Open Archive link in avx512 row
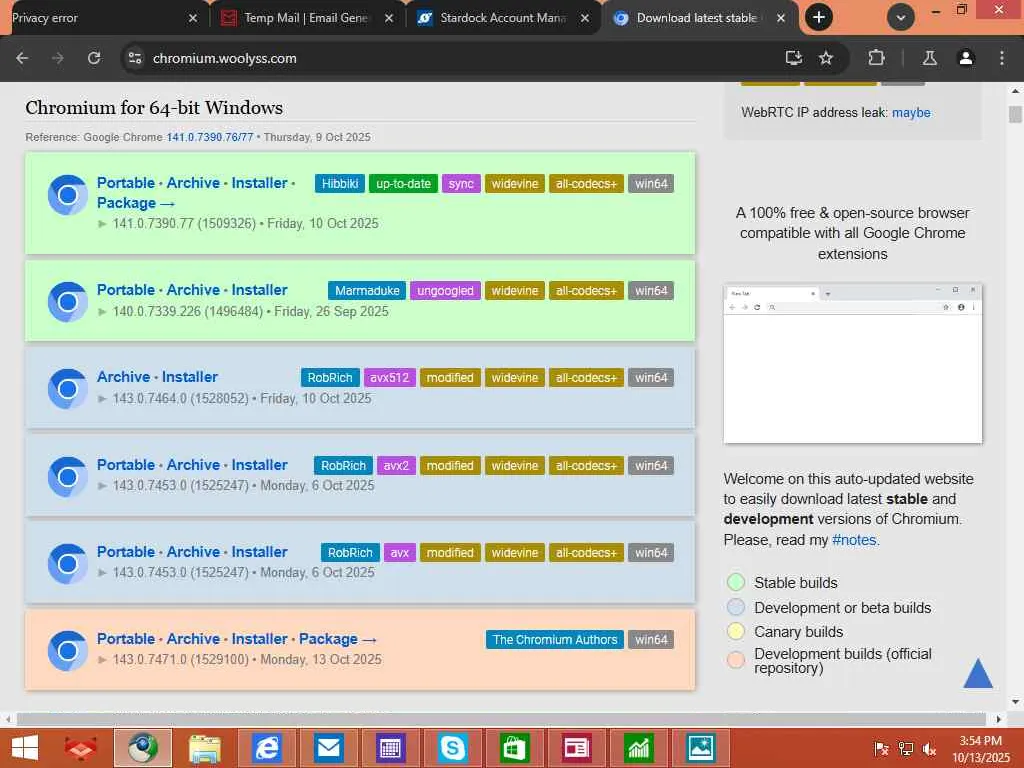The image size is (1024, 768). [123, 377]
